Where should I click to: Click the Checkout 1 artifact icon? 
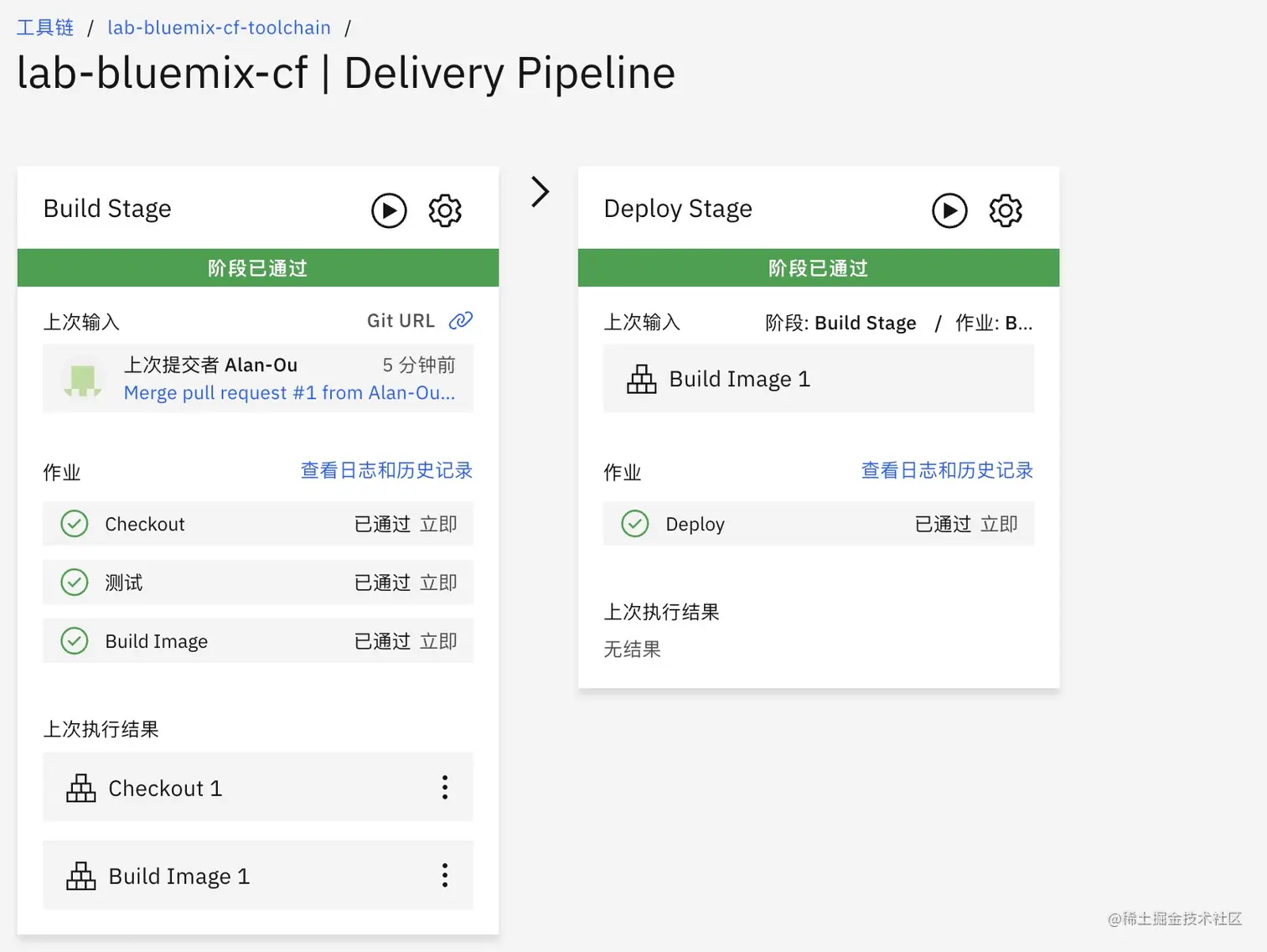point(81,788)
